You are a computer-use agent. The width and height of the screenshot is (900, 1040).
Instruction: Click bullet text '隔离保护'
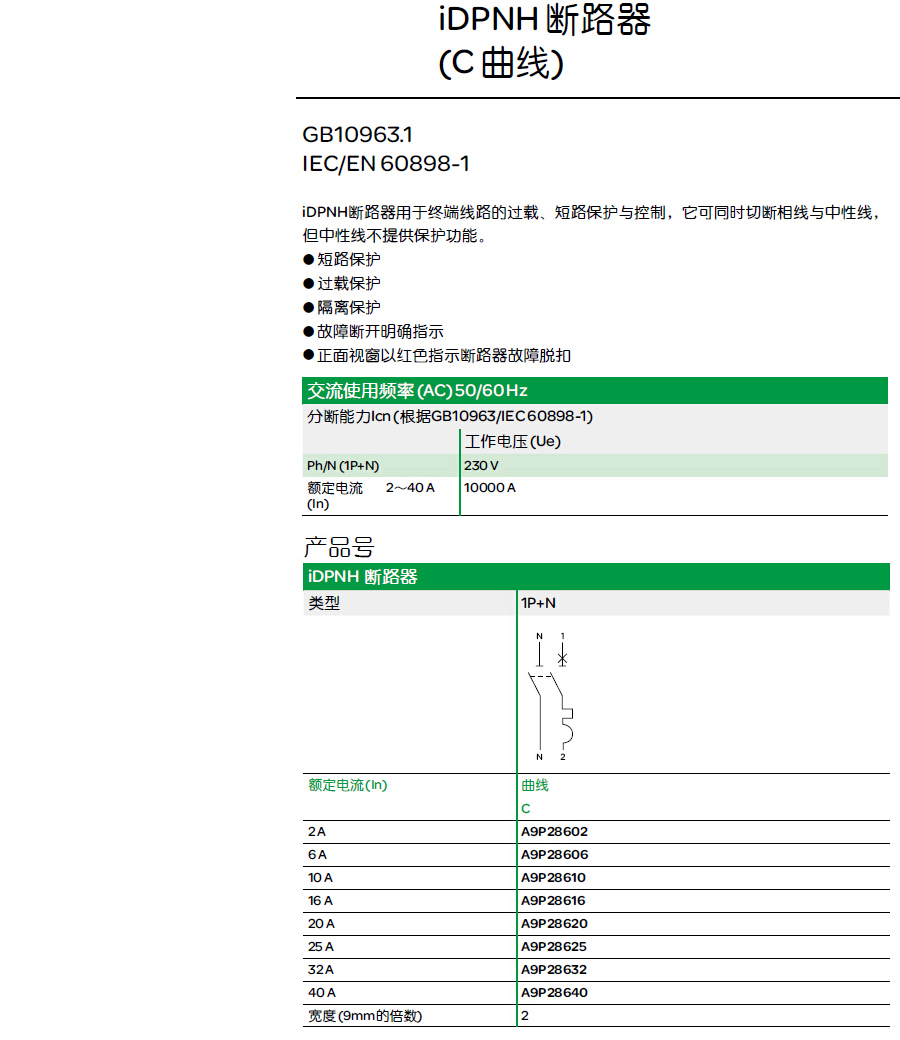point(349,307)
